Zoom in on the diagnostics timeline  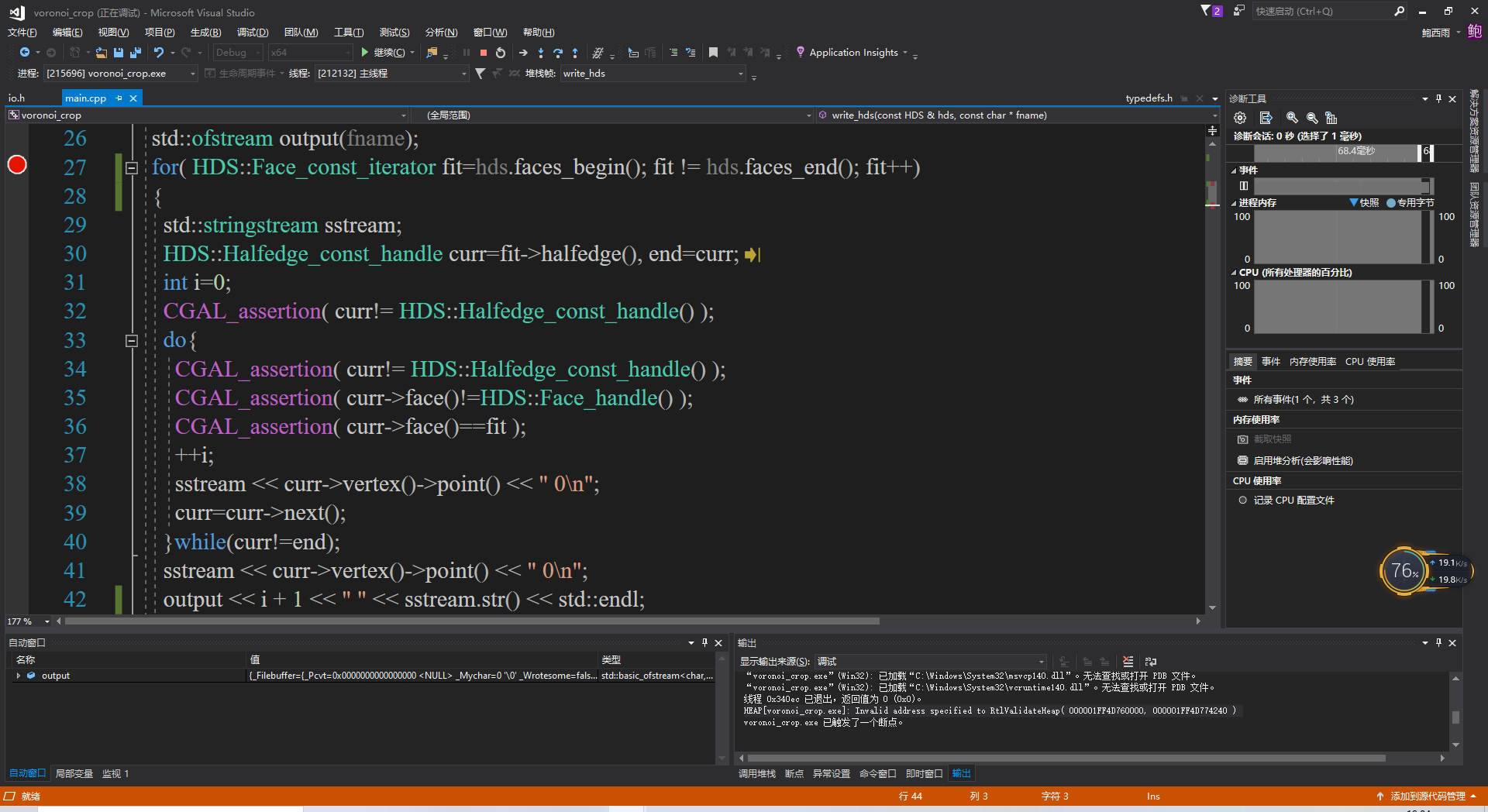tap(1292, 118)
